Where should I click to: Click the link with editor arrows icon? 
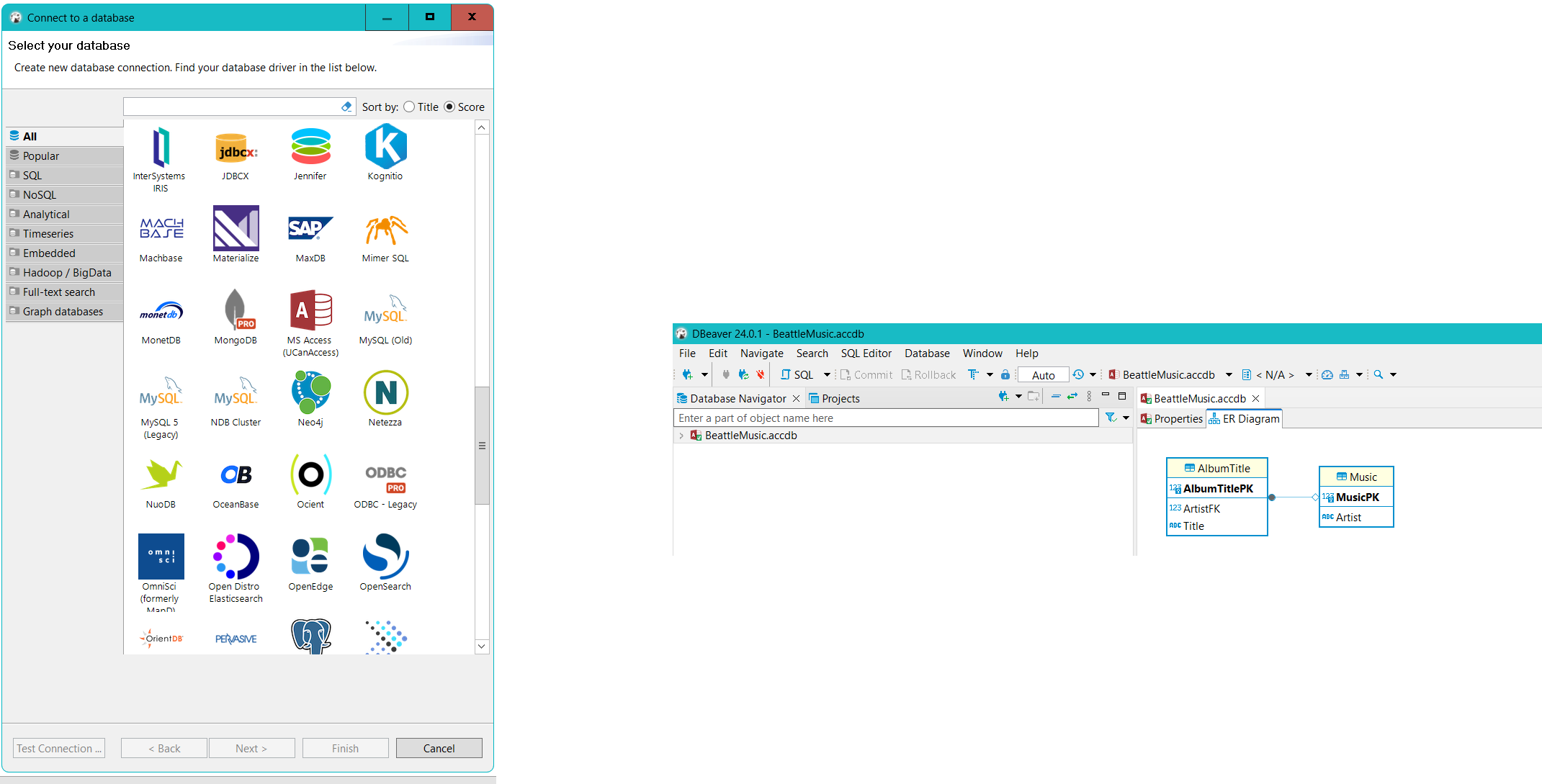point(1072,397)
